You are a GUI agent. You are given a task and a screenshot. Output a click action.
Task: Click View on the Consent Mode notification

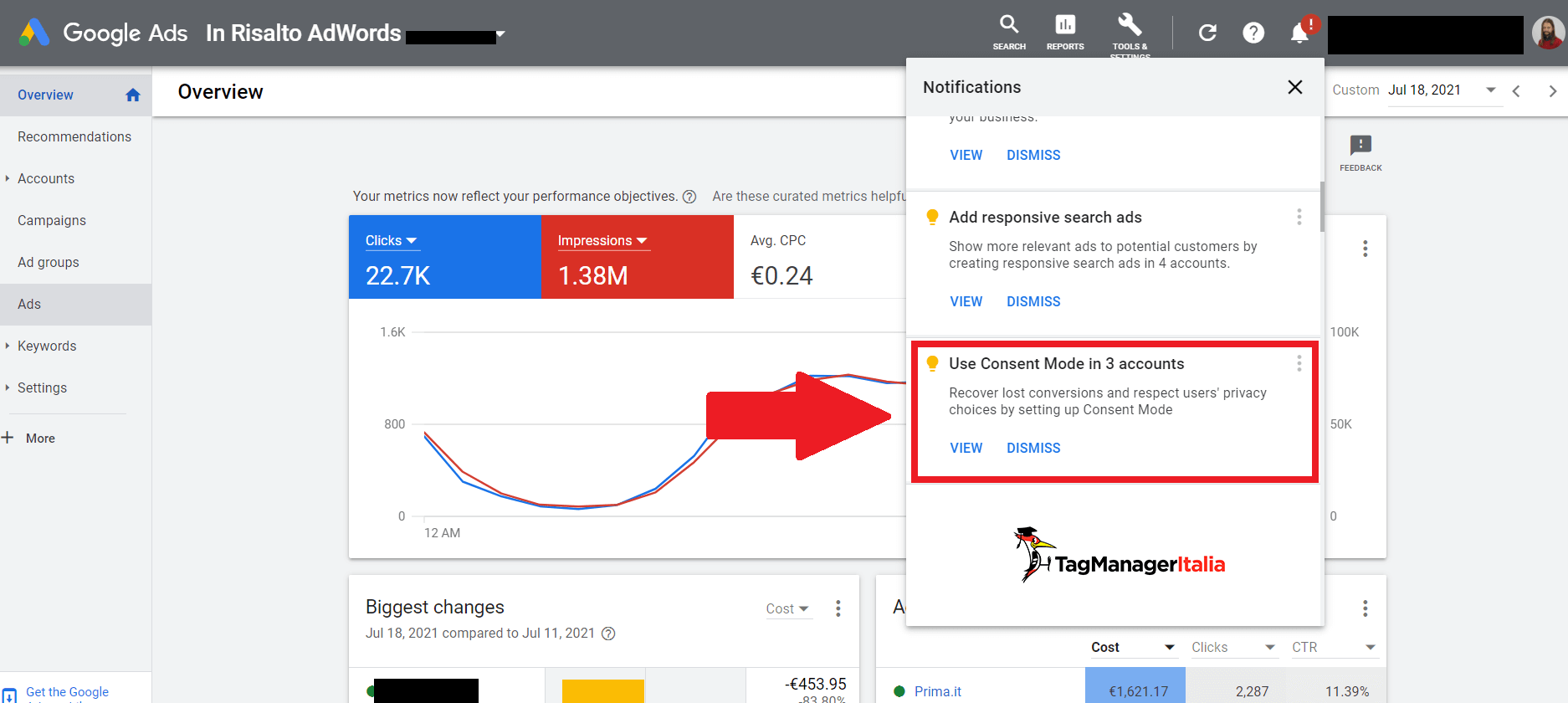(x=966, y=448)
